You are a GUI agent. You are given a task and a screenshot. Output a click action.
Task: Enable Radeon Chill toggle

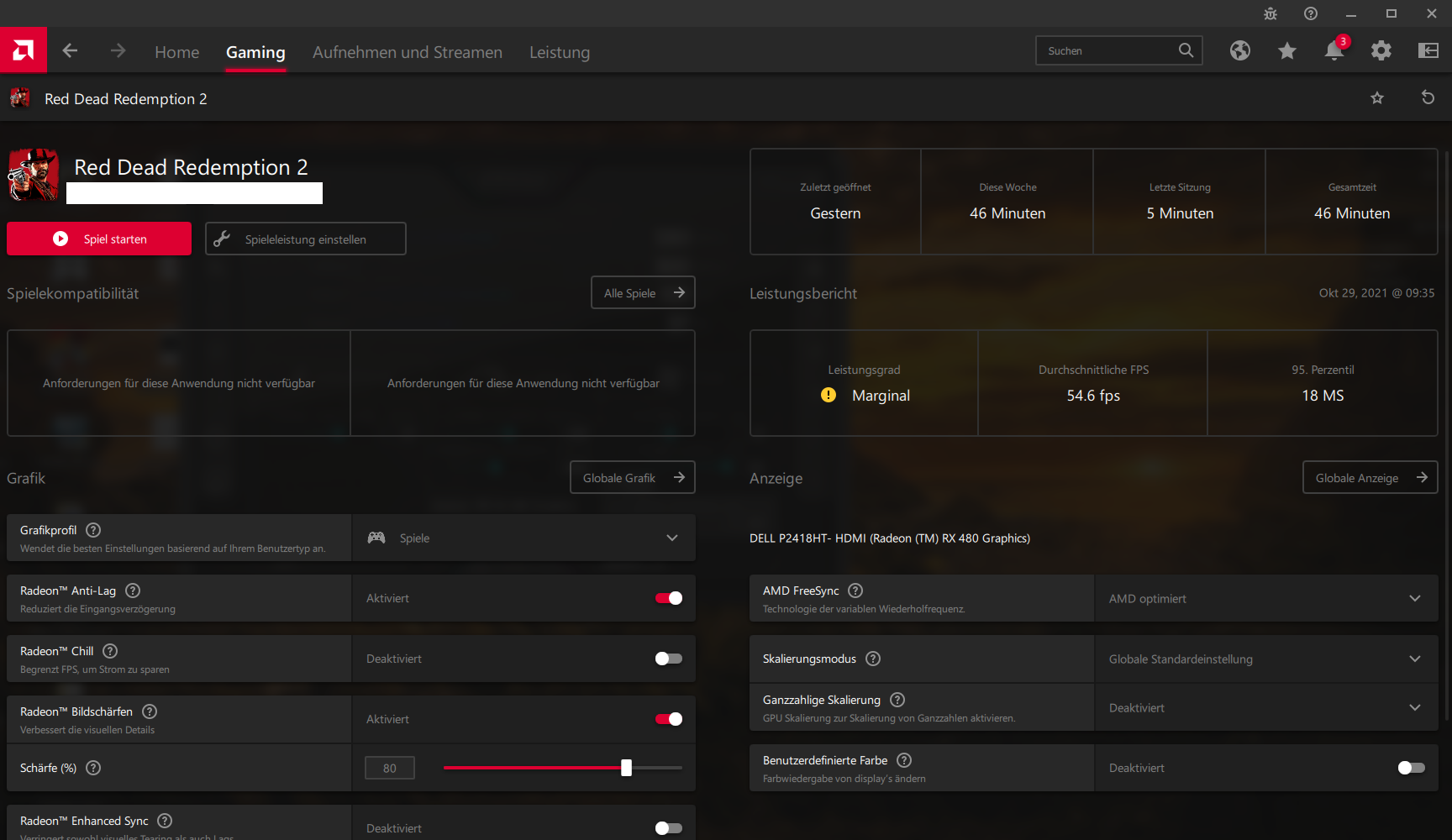(x=669, y=659)
